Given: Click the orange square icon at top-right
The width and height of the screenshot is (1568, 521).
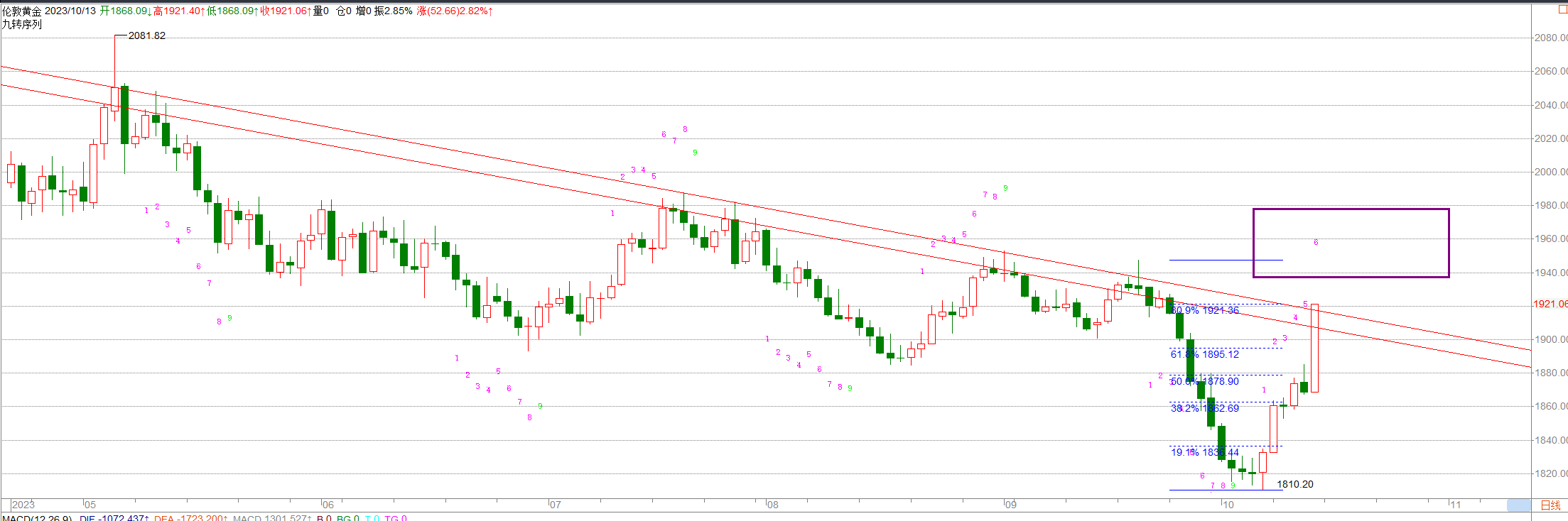Looking at the screenshot, I should (1562, 10).
